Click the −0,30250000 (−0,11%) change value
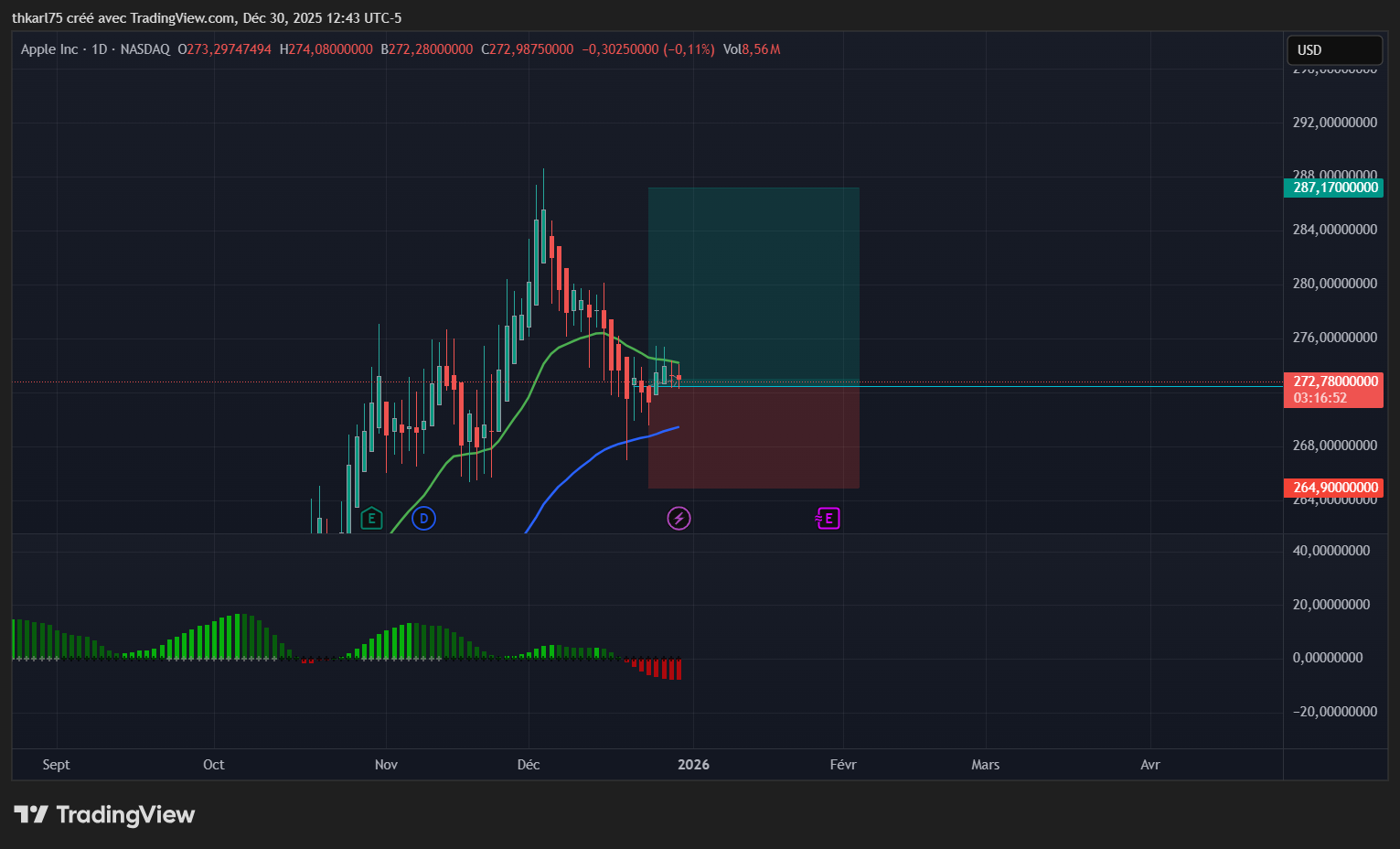This screenshot has height=849, width=1400. (x=648, y=49)
